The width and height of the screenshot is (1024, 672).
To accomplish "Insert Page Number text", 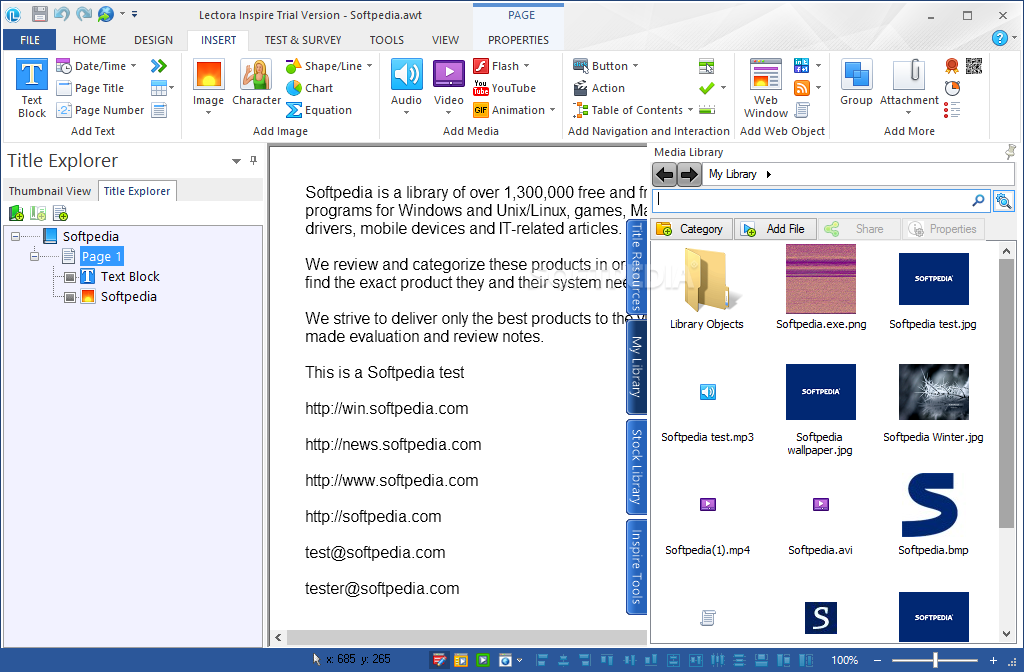I will coord(100,110).
